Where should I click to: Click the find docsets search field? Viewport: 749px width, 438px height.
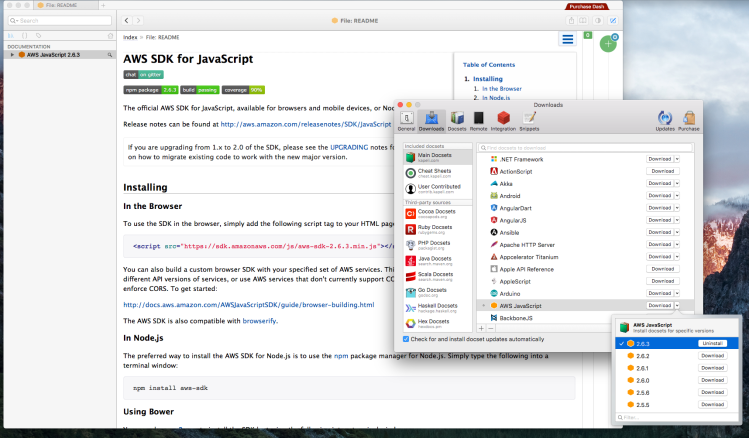[x=586, y=148]
